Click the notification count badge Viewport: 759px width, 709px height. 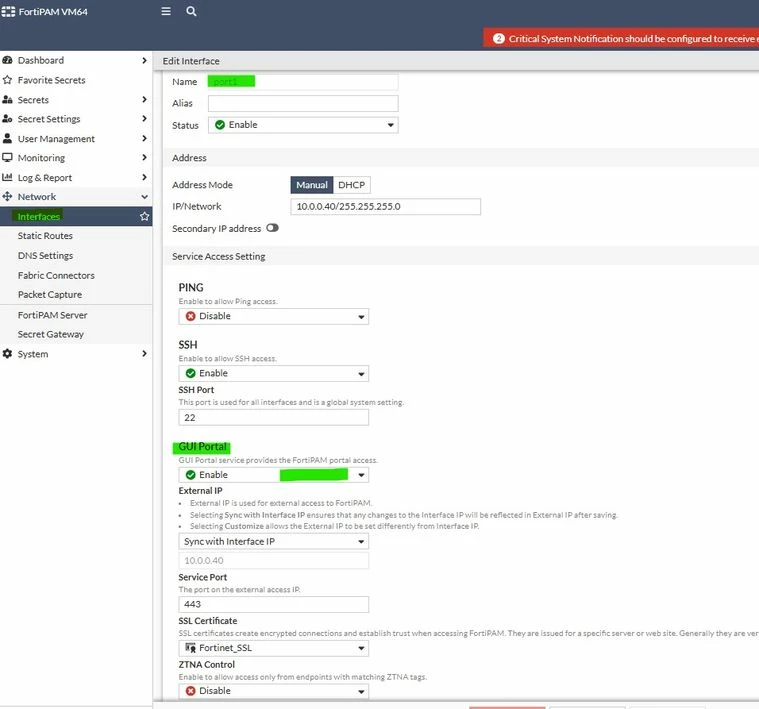pyautogui.click(x=499, y=39)
